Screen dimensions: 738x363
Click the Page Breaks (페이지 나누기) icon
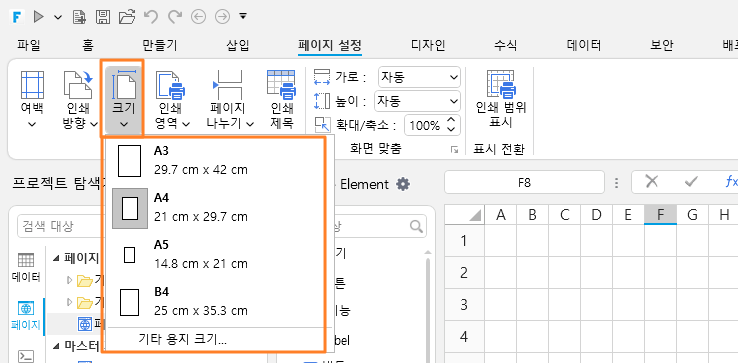228,85
